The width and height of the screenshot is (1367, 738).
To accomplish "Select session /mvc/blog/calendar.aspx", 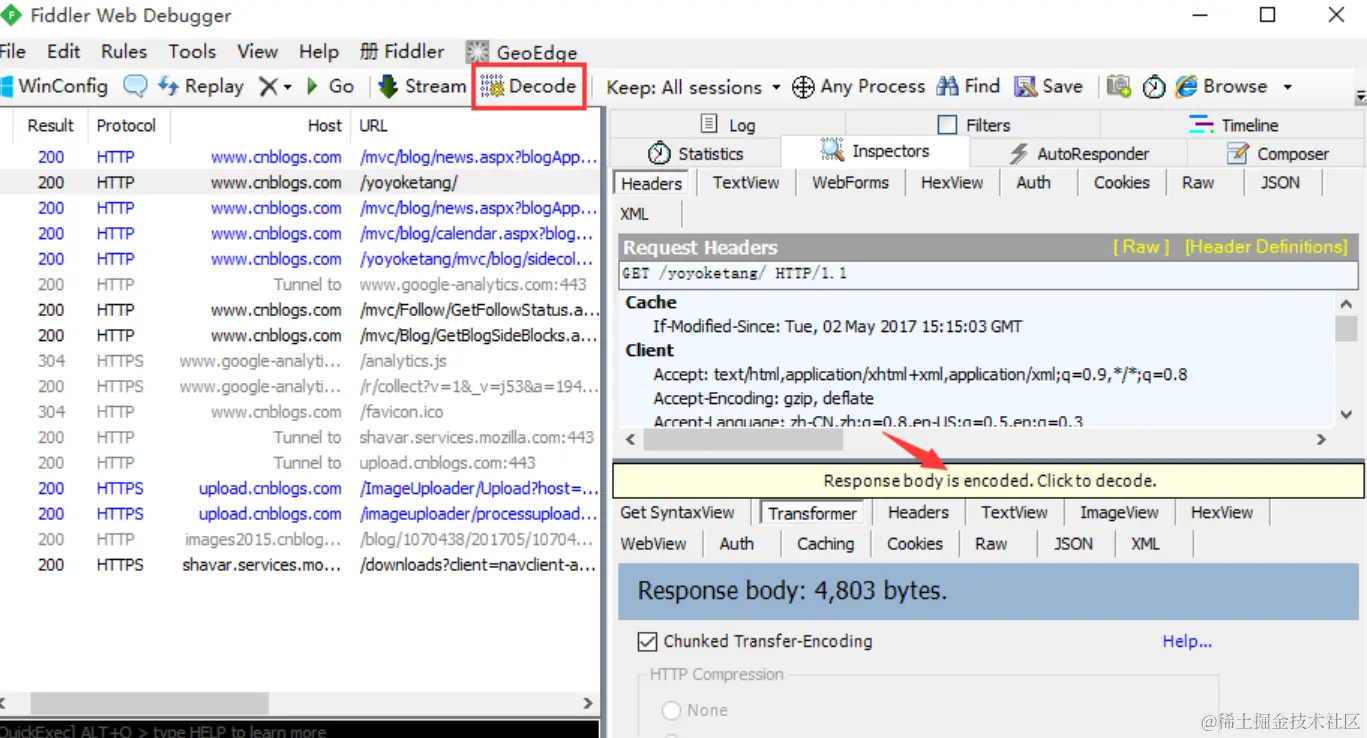I will (x=299, y=234).
